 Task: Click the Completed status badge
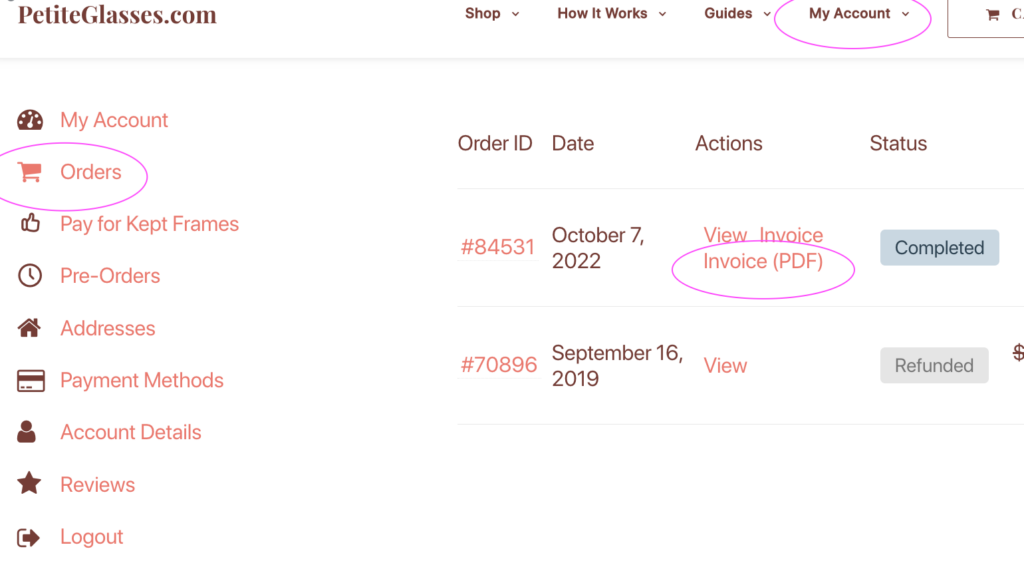(x=939, y=248)
